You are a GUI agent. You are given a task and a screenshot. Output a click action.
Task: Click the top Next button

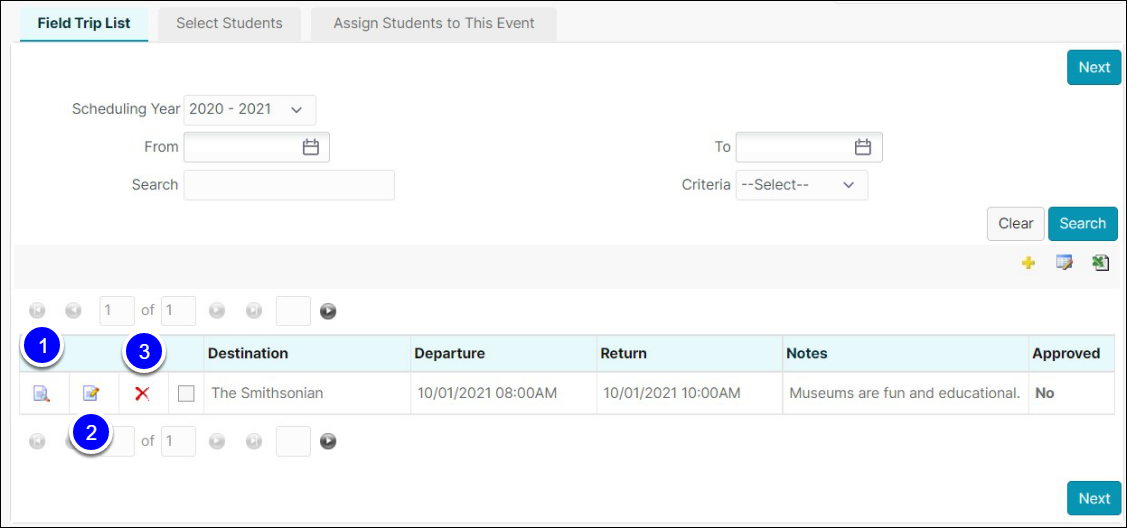[1093, 67]
